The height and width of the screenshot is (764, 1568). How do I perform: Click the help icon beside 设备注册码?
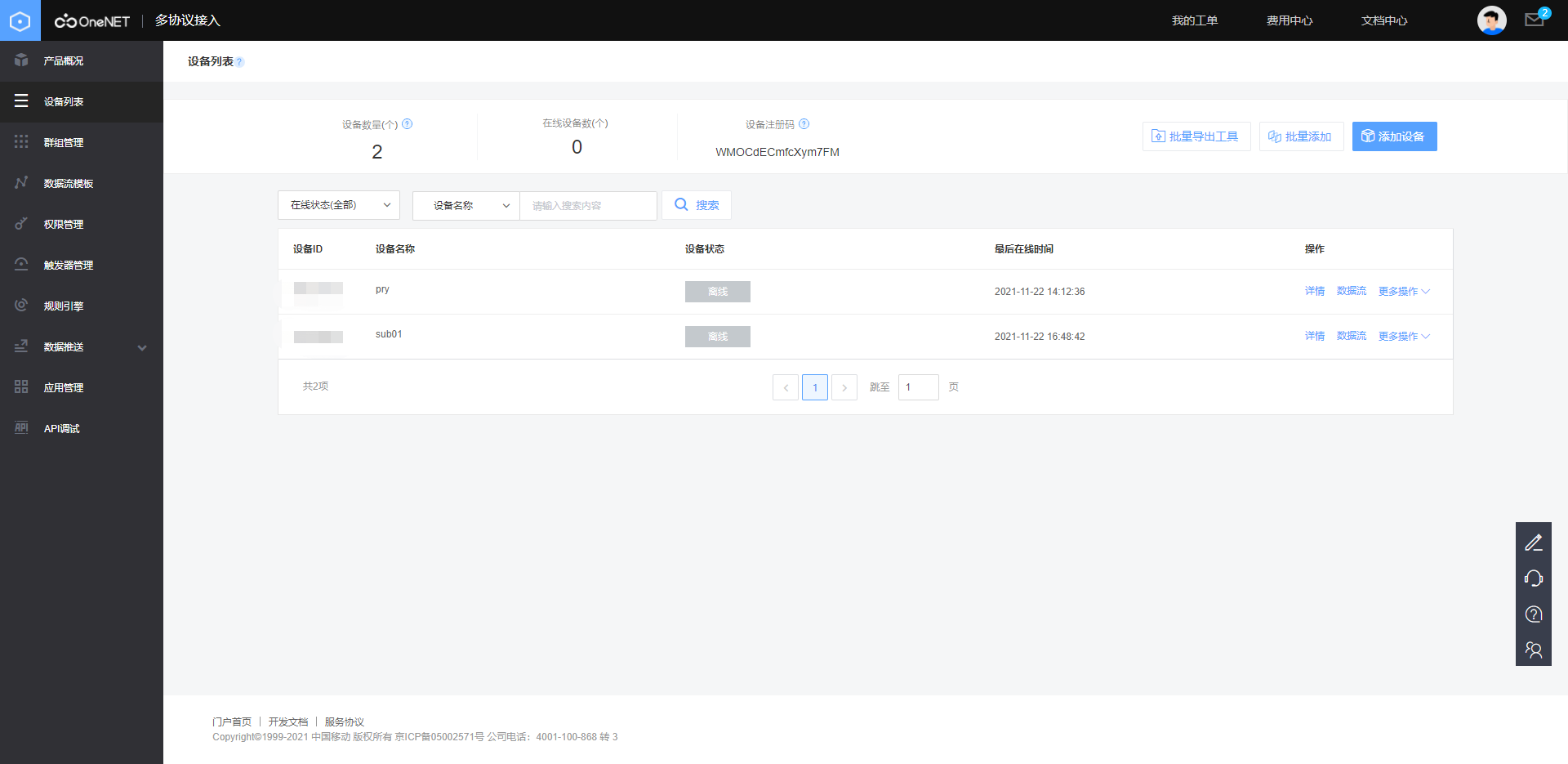point(804,124)
